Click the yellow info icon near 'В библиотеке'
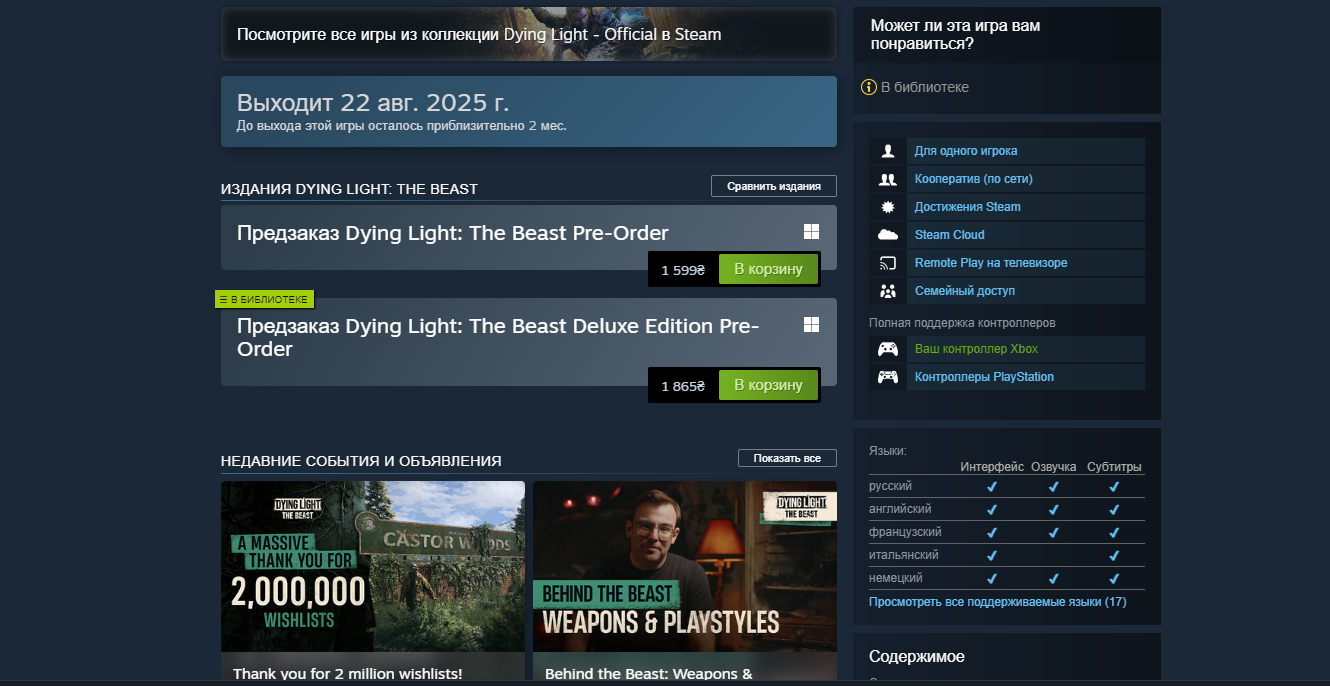 click(869, 87)
